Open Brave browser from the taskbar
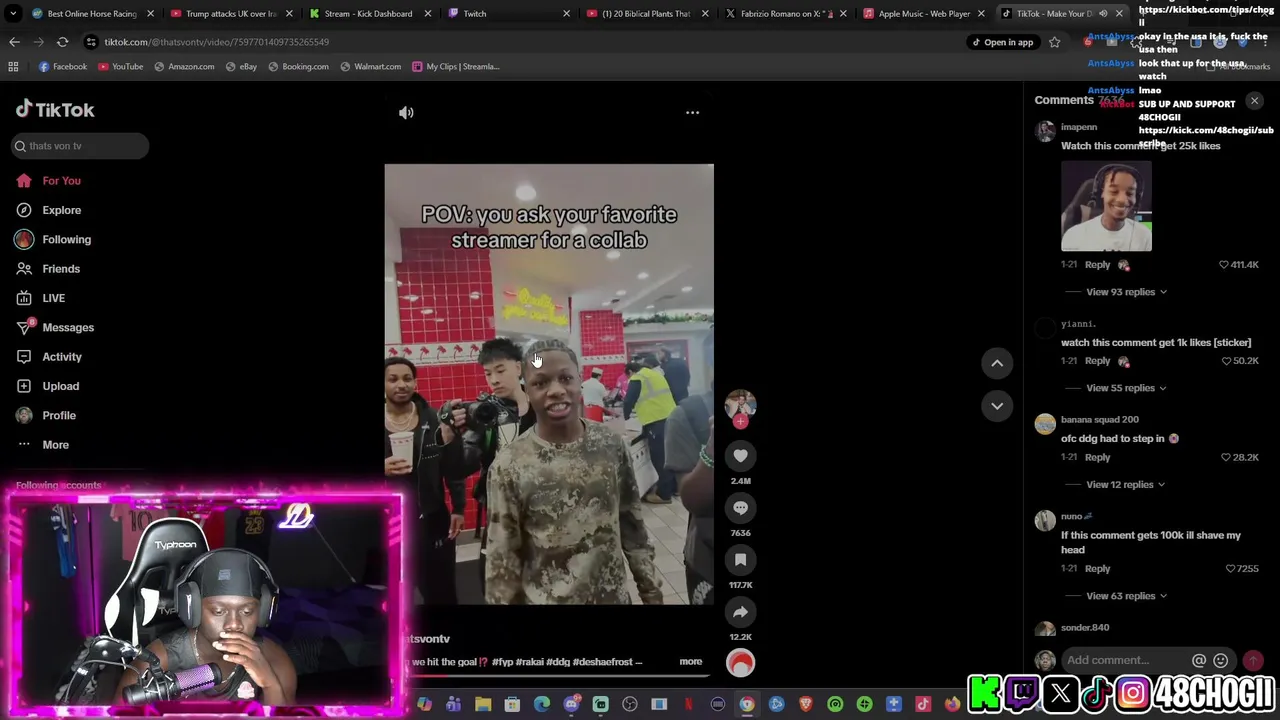 point(805,705)
